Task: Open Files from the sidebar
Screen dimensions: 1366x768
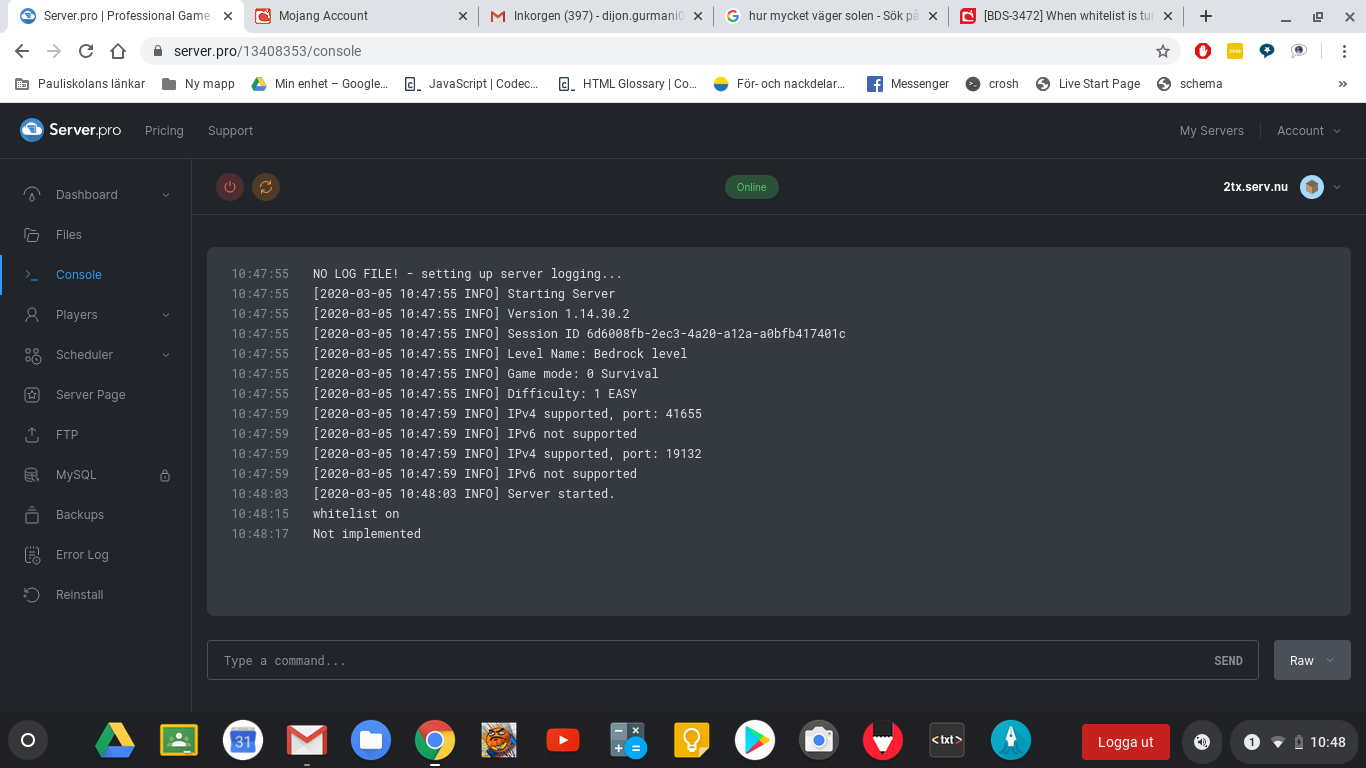Action: click(x=69, y=235)
